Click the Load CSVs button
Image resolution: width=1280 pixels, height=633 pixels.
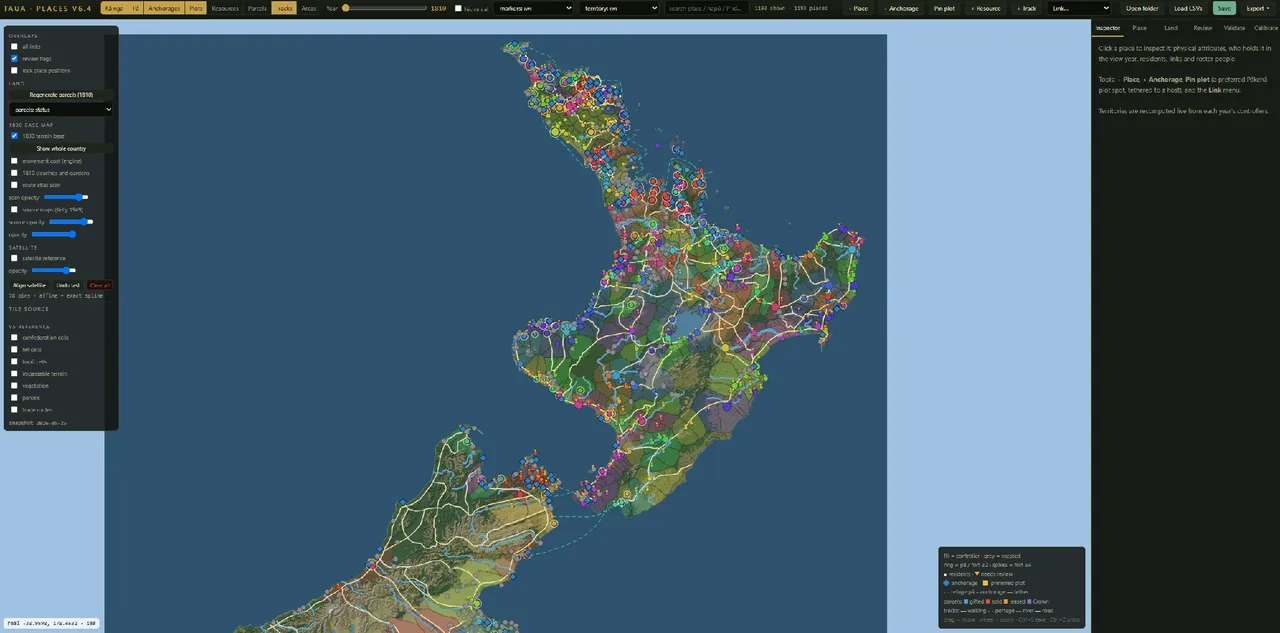(1188, 8)
